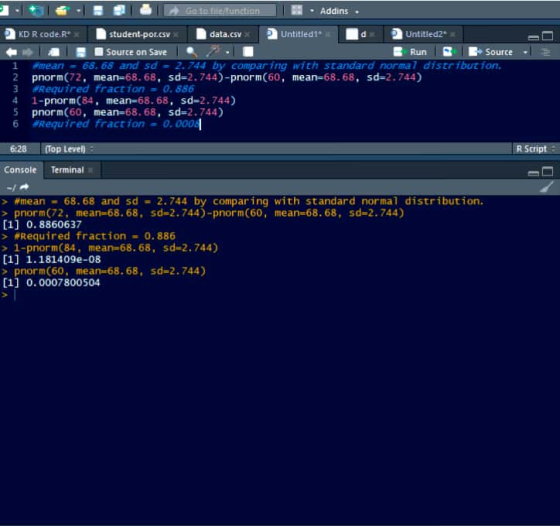Click console output 0.8860637
The image size is (560, 526).
click(x=54, y=225)
